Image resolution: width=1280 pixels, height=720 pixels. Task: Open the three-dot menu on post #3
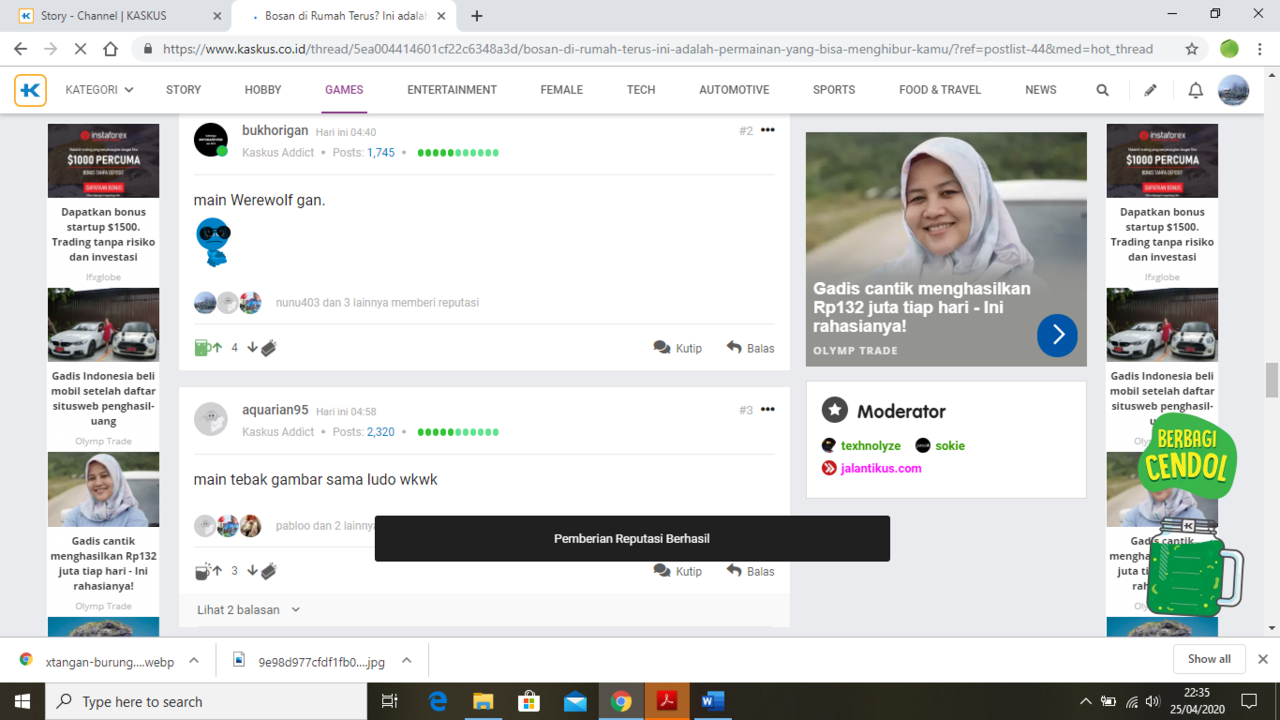(767, 410)
